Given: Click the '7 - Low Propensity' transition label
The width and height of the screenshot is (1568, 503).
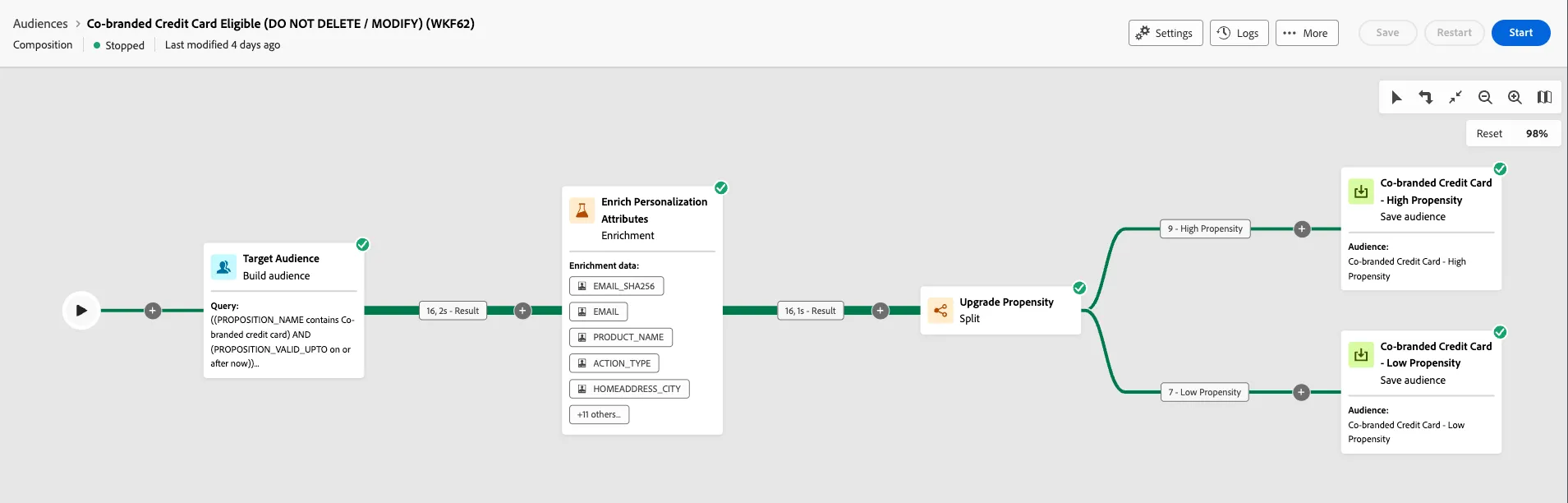Looking at the screenshot, I should pyautogui.click(x=1204, y=392).
